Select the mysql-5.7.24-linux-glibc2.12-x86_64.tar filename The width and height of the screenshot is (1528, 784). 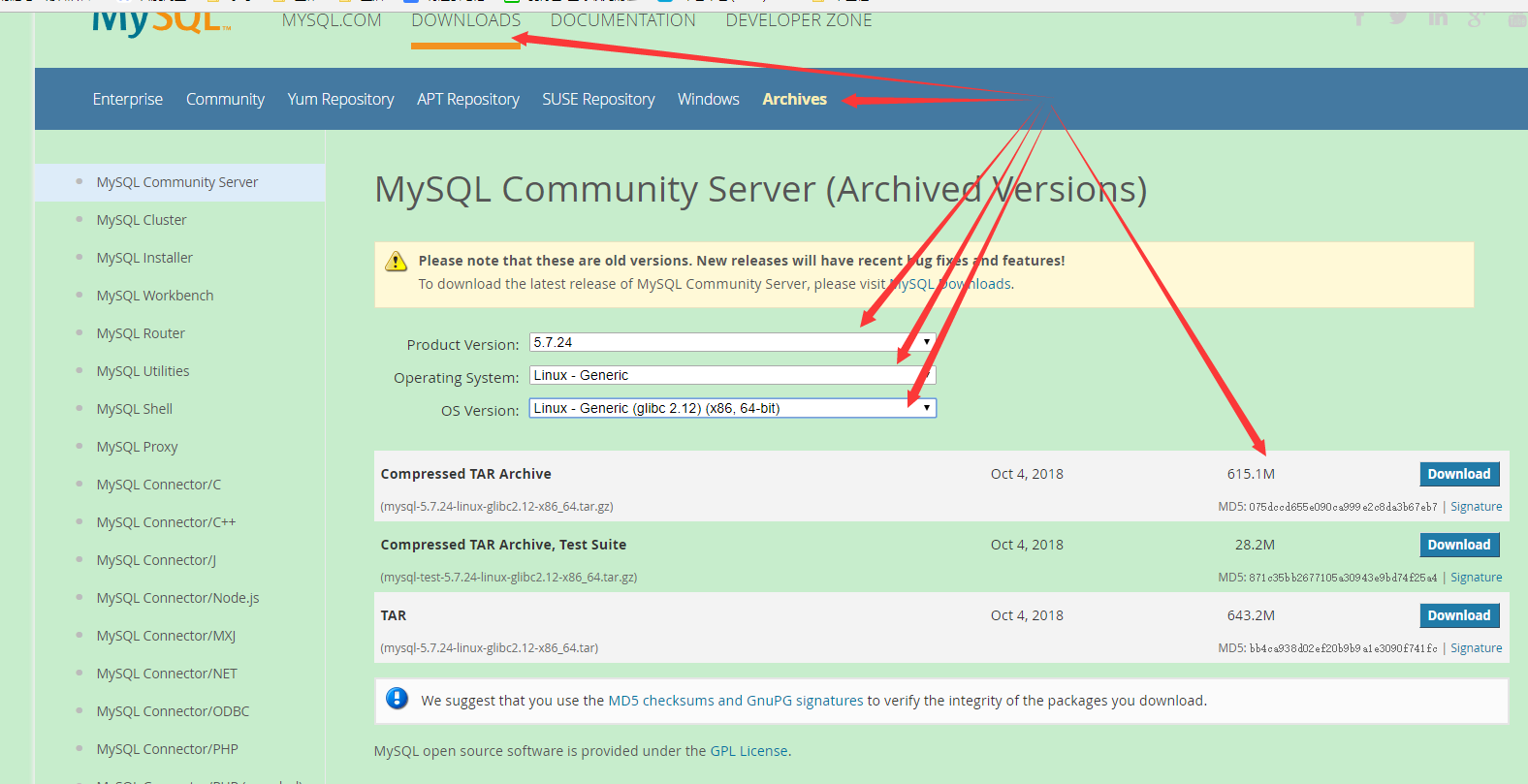tap(490, 648)
